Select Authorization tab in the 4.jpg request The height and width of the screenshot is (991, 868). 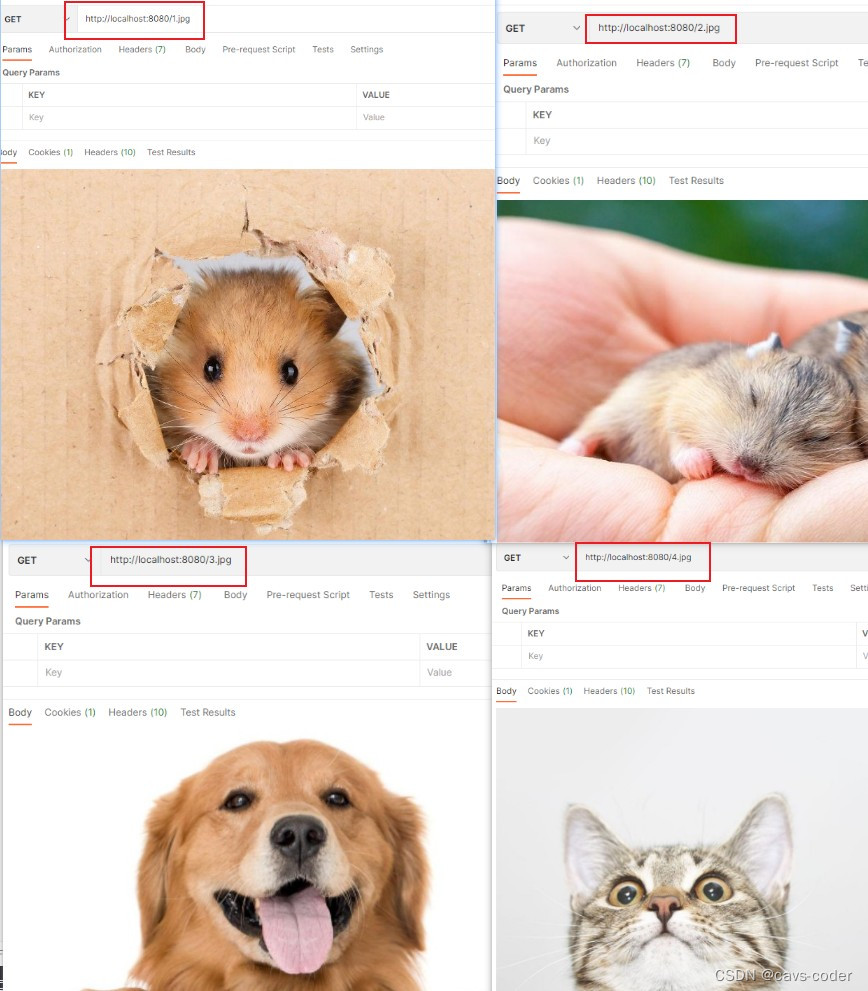pyautogui.click(x=575, y=588)
